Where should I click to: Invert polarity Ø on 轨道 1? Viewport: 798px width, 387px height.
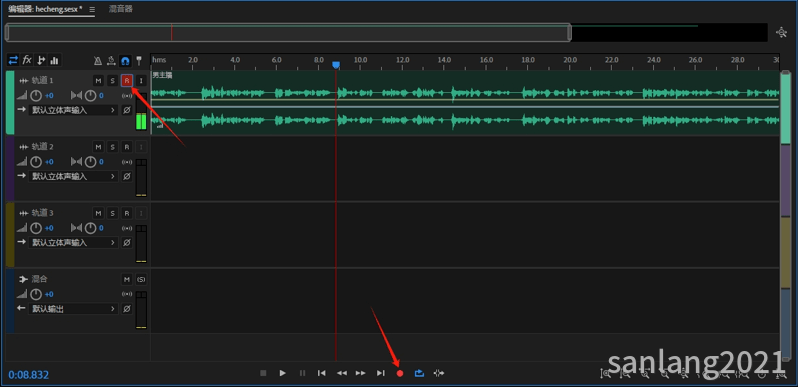127,110
